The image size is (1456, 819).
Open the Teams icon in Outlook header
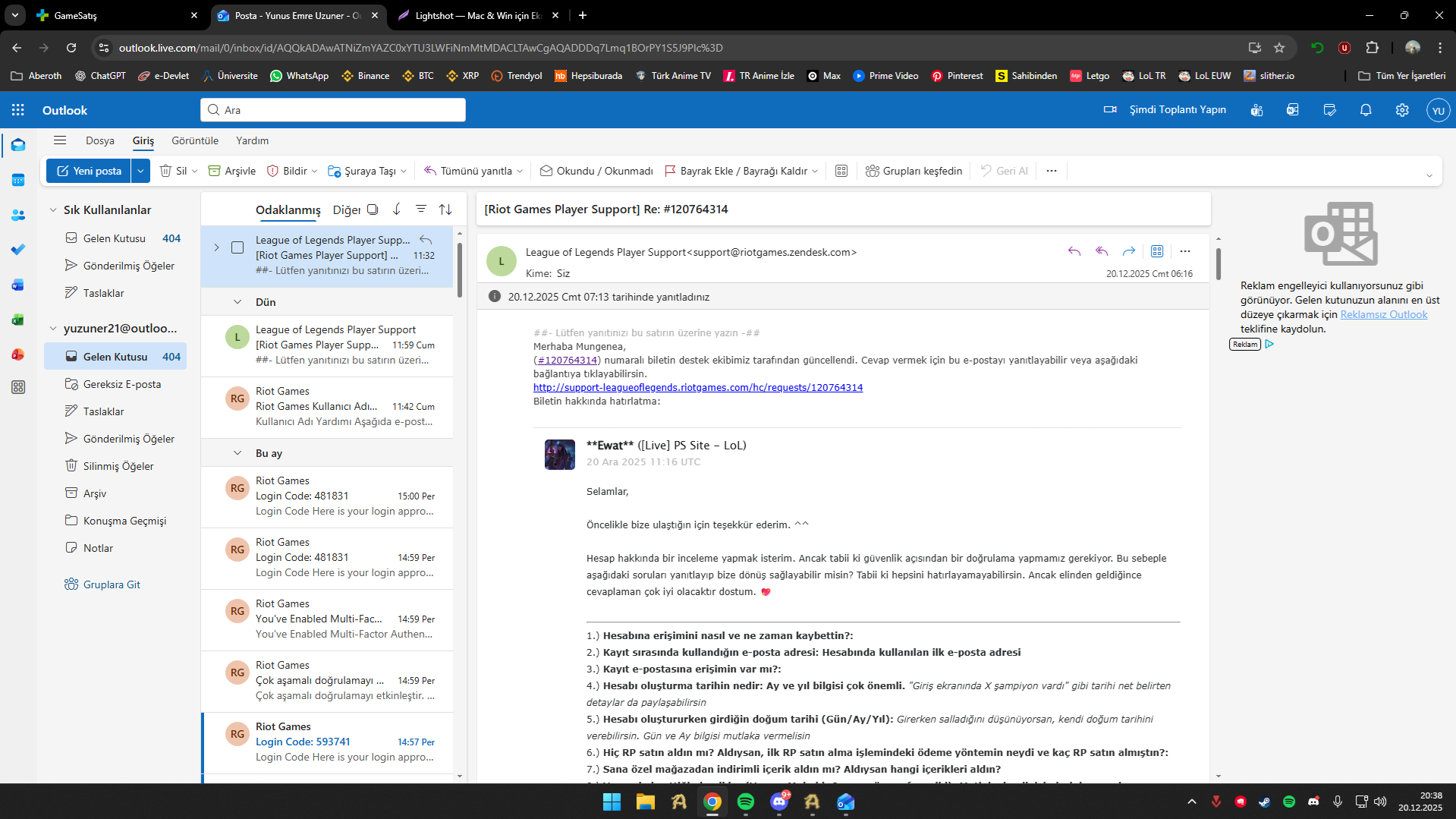click(x=1256, y=110)
